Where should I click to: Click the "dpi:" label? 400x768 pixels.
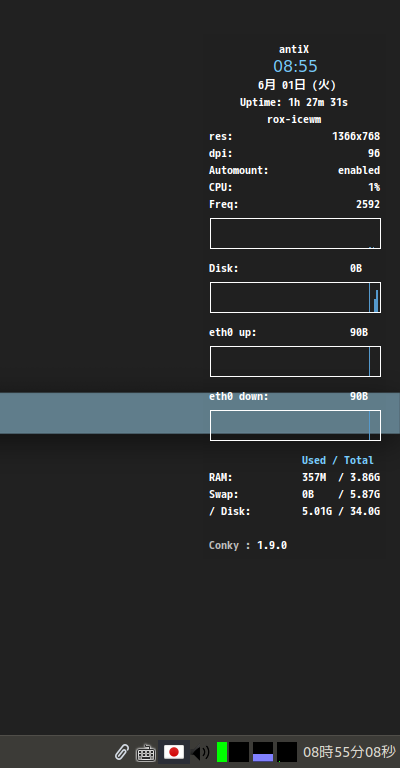[221, 153]
